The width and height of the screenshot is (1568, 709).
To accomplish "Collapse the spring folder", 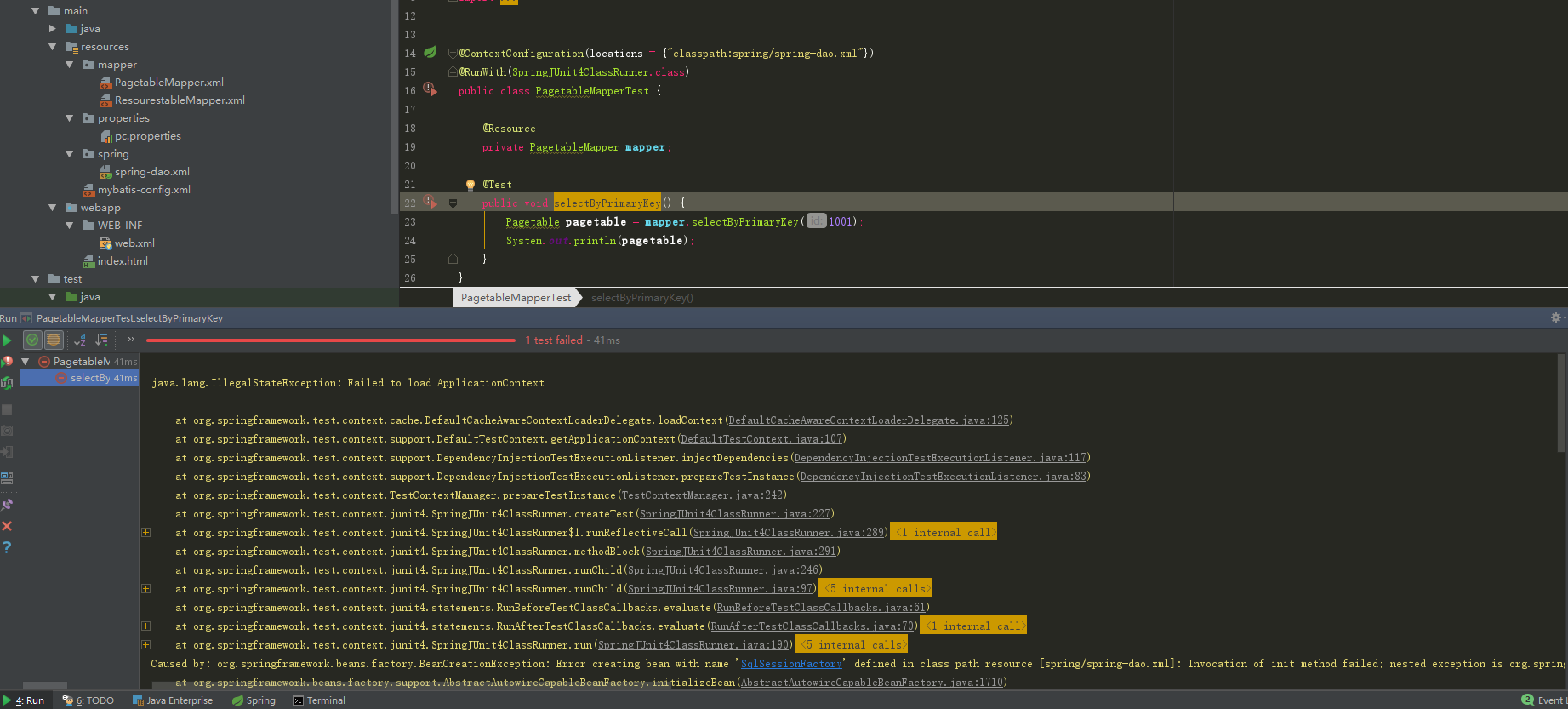I will (70, 154).
